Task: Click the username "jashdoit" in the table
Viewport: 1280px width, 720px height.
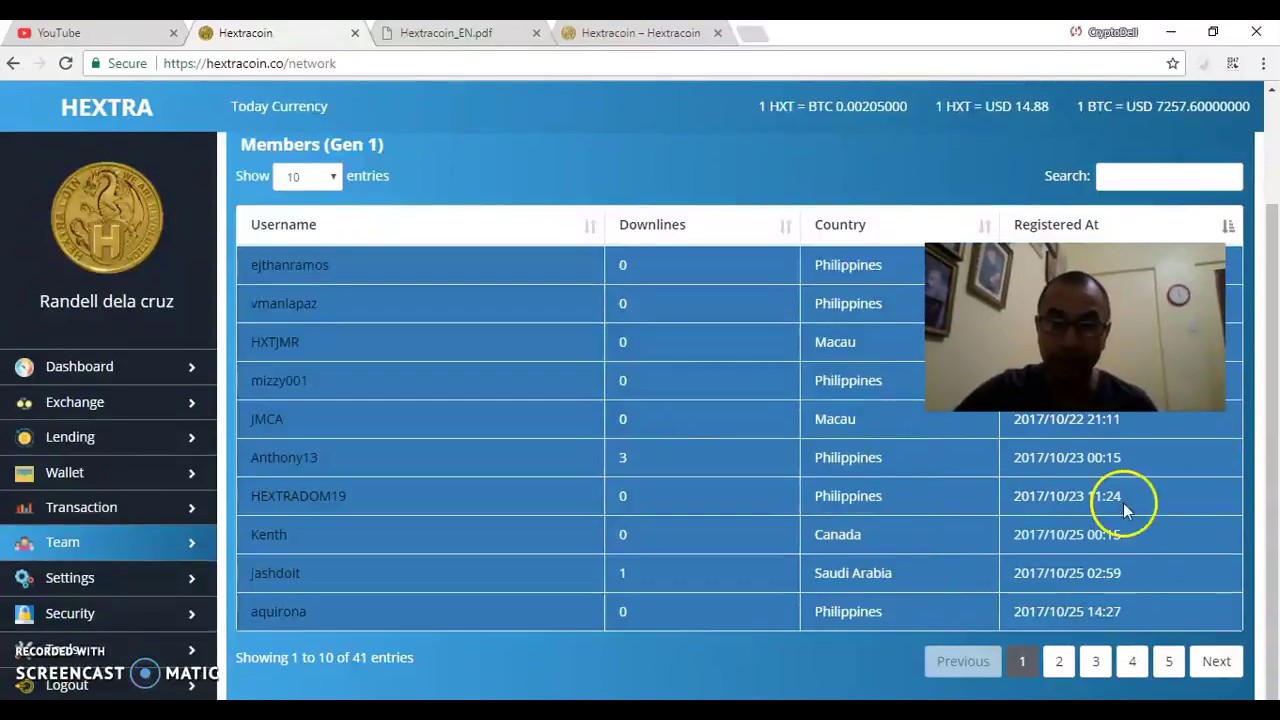Action: (275, 573)
